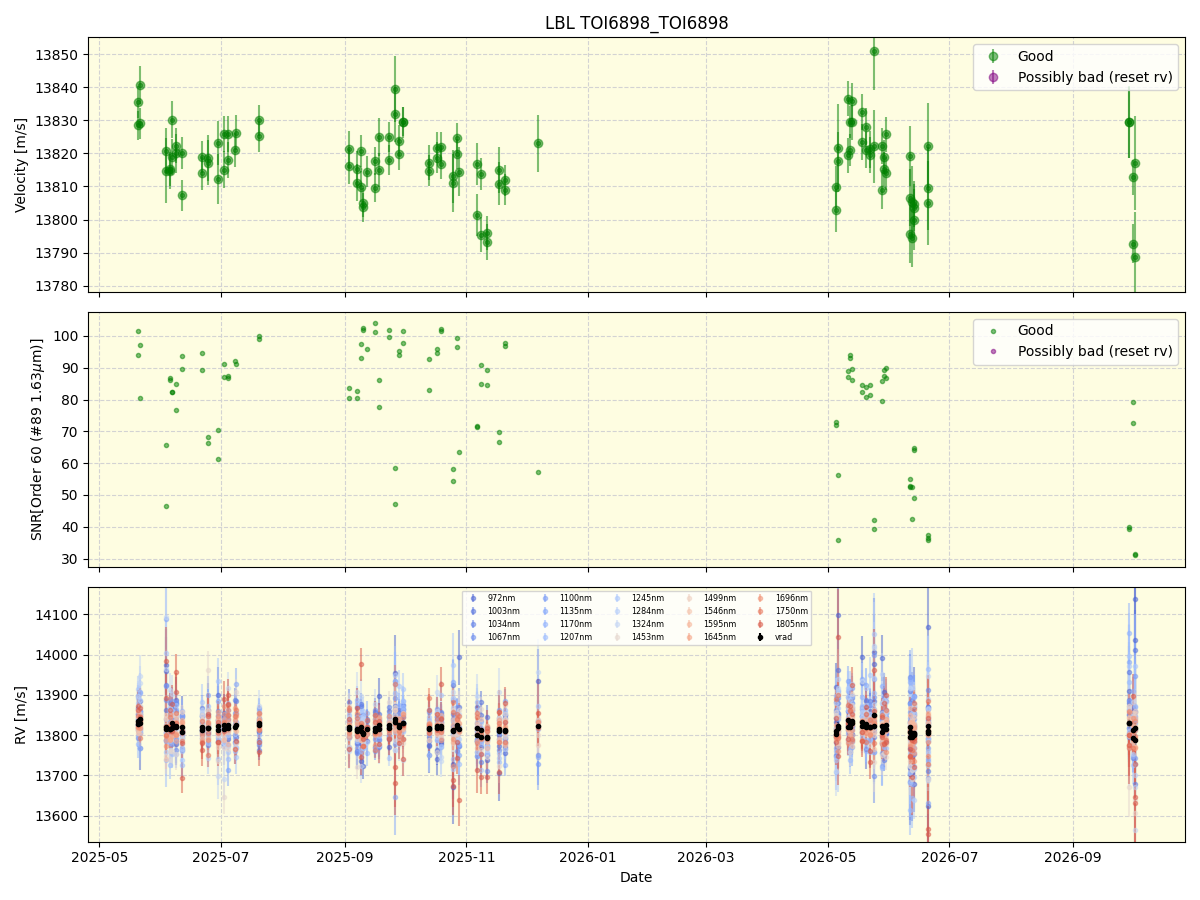This screenshot has height=900, width=1200.
Task: Click the 972nm legend entry
Action: [501, 598]
